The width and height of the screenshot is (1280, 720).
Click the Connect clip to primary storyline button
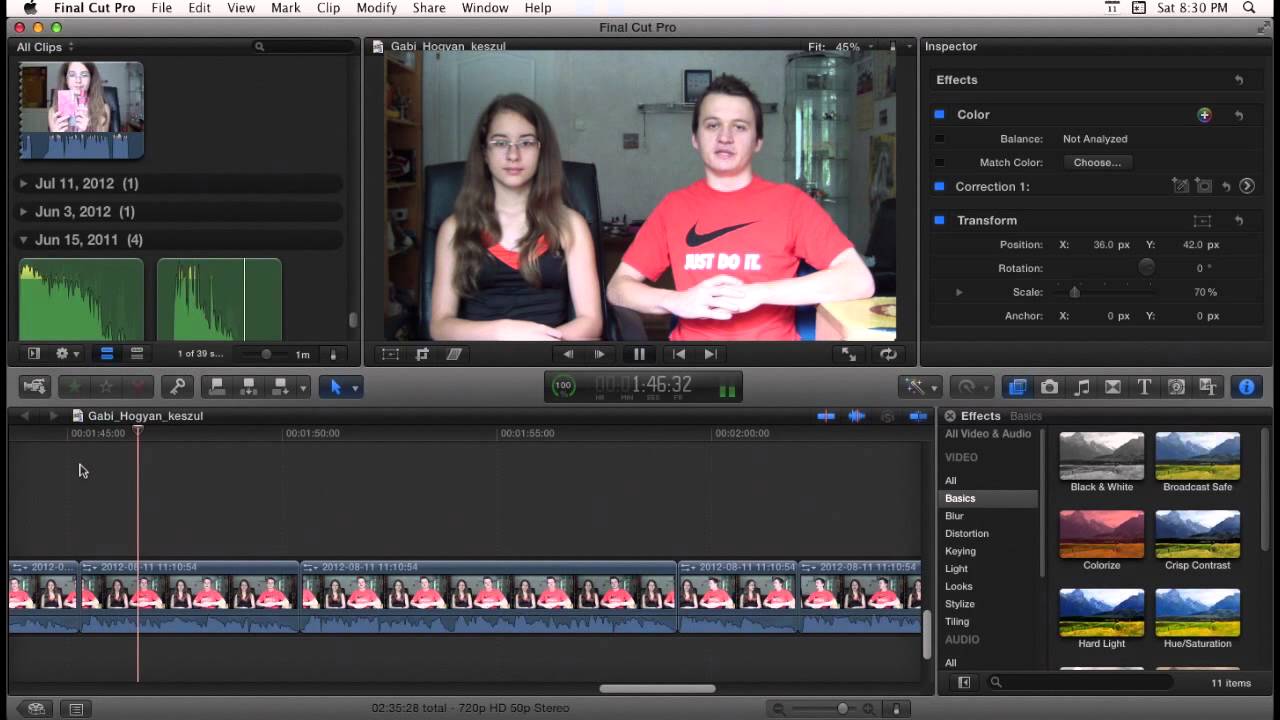tap(217, 387)
